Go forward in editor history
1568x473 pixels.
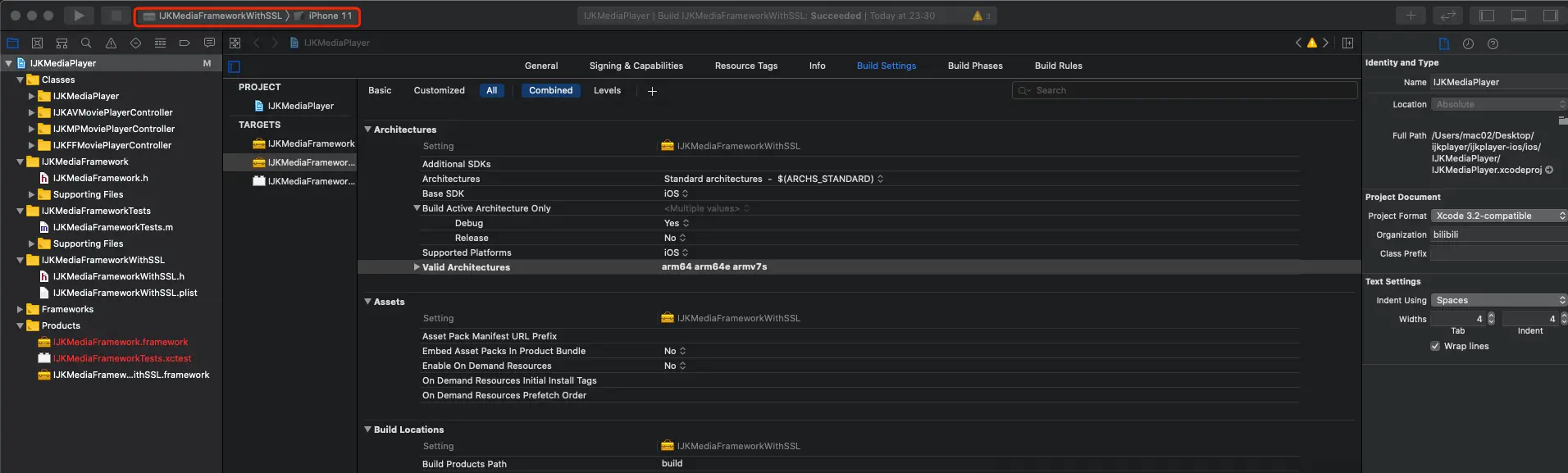[x=275, y=43]
